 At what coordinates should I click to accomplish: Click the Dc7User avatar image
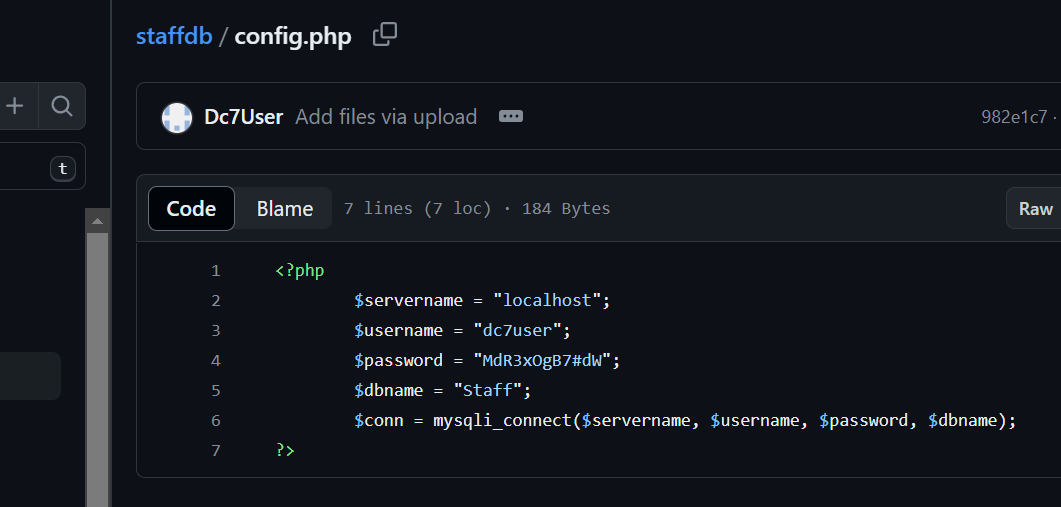(x=177, y=118)
